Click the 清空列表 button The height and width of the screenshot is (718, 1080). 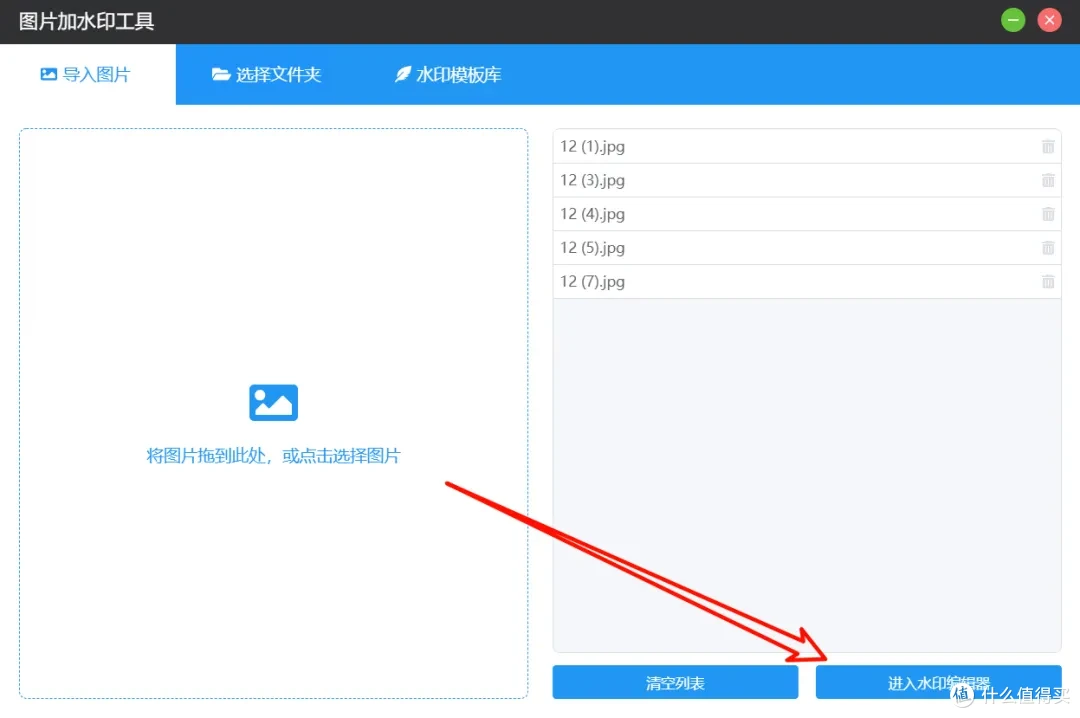[x=675, y=682]
